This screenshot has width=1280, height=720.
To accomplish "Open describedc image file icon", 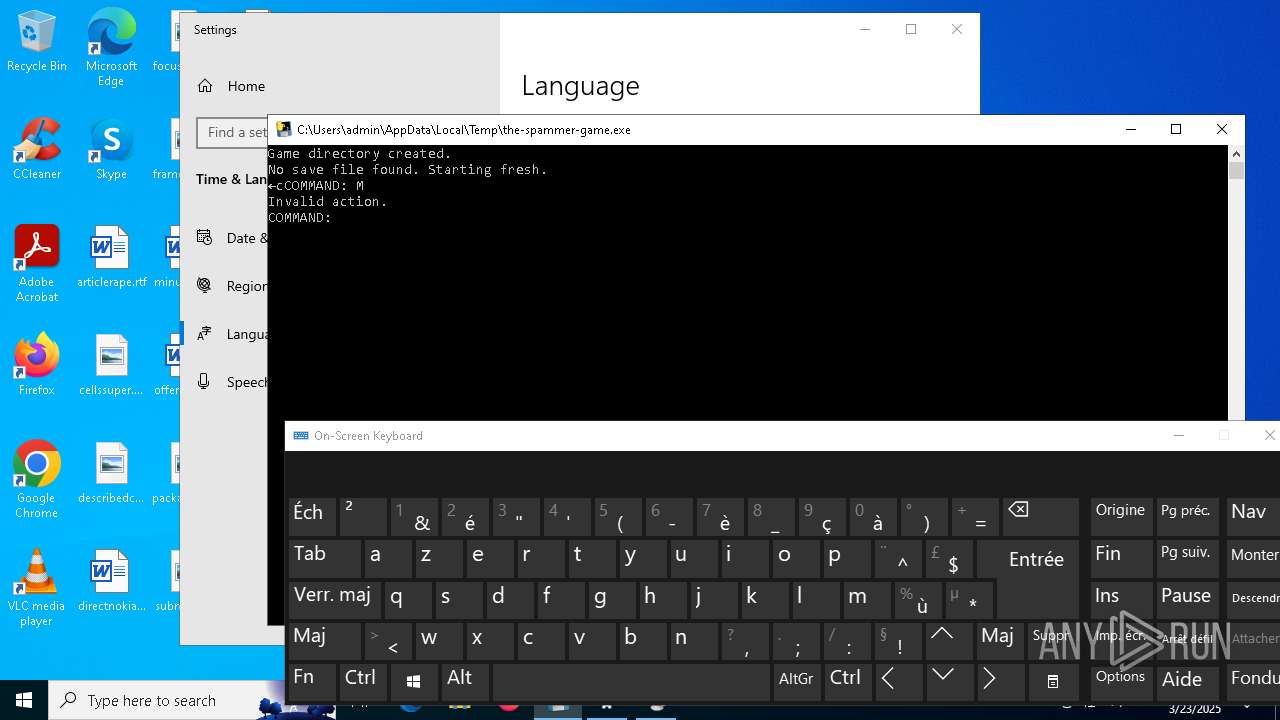I will [111, 473].
